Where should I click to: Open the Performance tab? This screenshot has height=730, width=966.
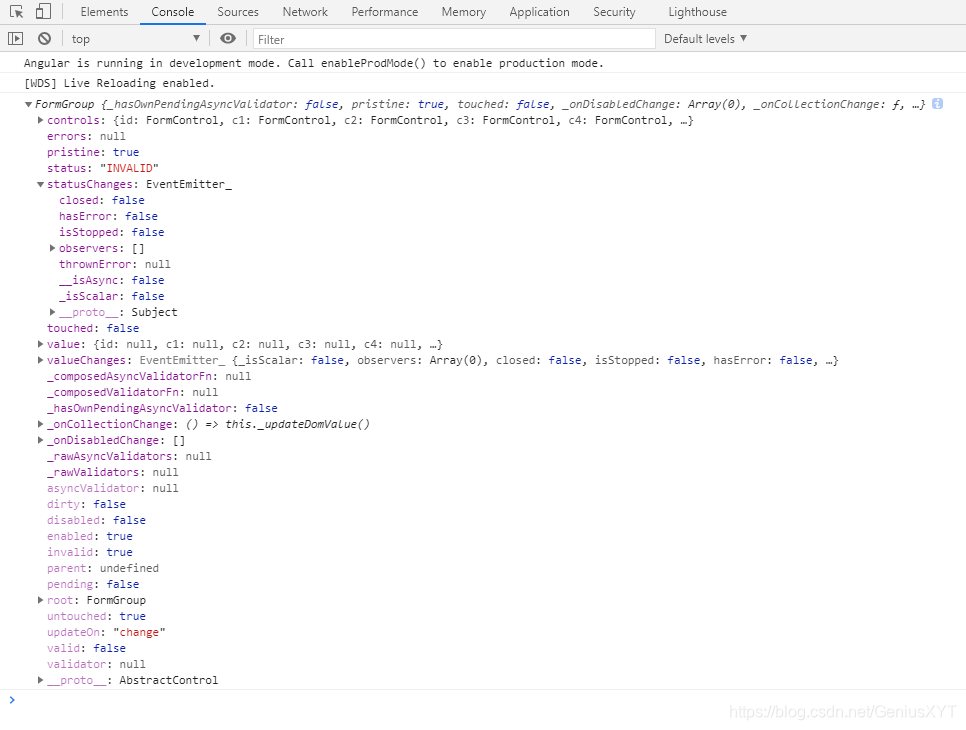(384, 12)
